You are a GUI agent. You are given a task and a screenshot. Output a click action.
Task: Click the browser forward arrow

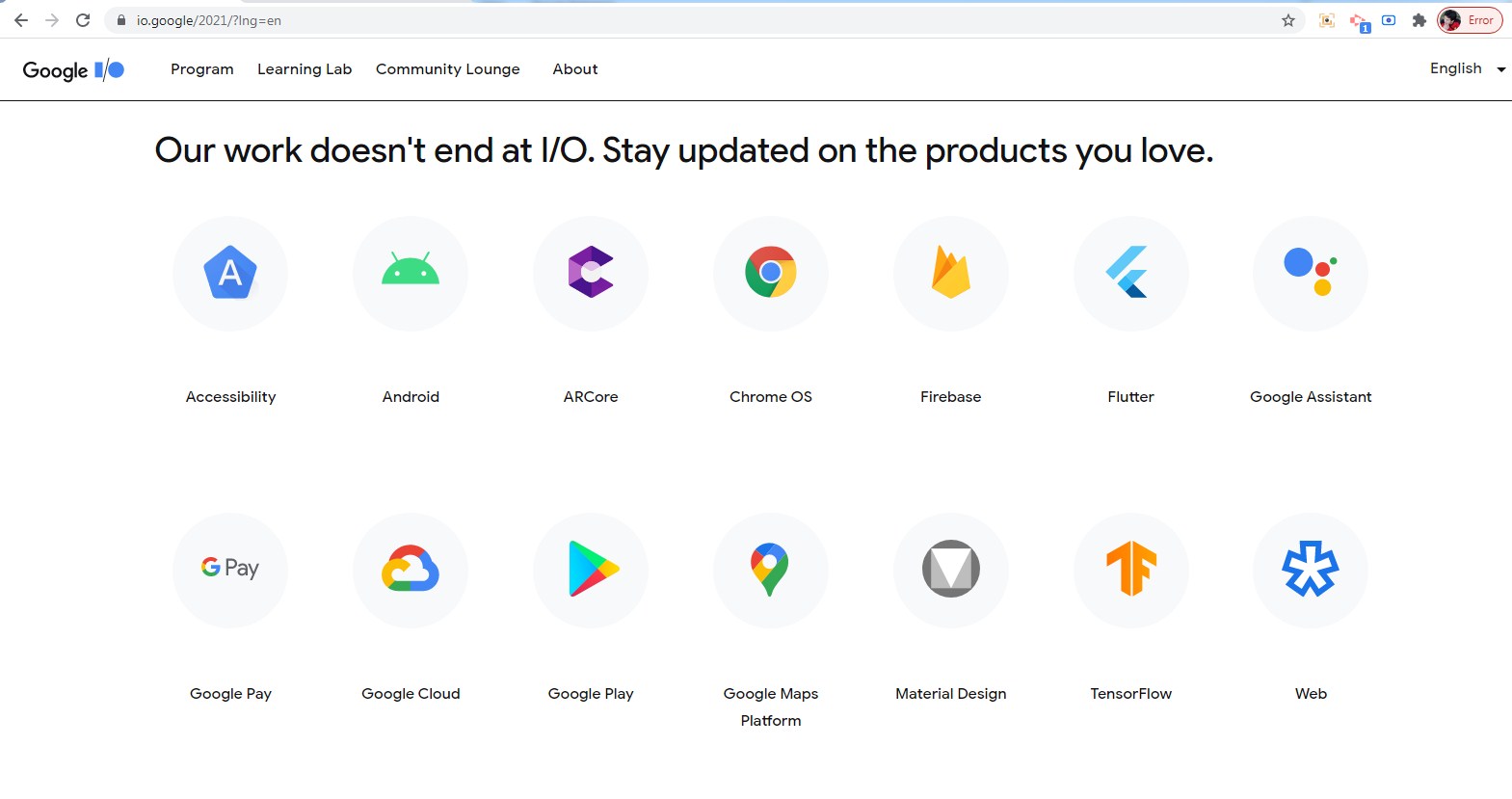pos(52,20)
